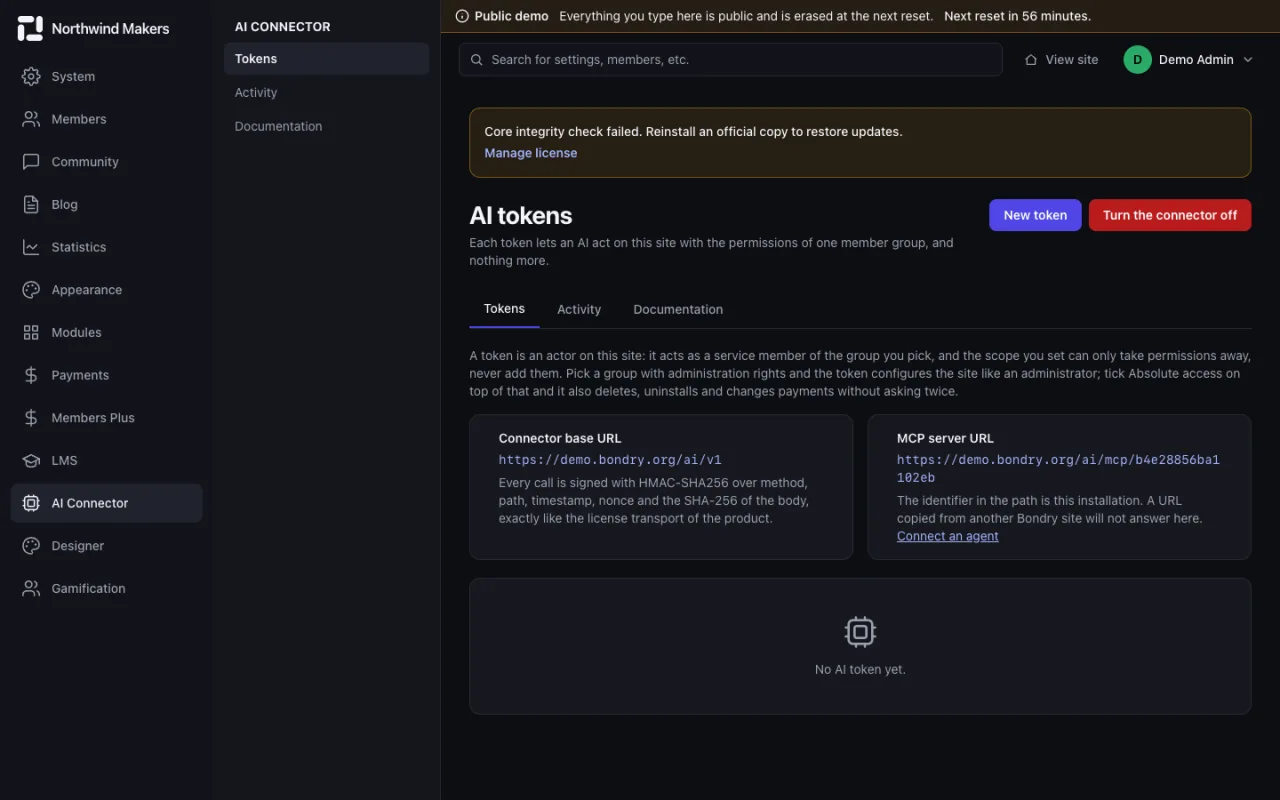The width and height of the screenshot is (1280, 800).
Task: Open Appearance via the palette icon
Action: [x=31, y=290]
